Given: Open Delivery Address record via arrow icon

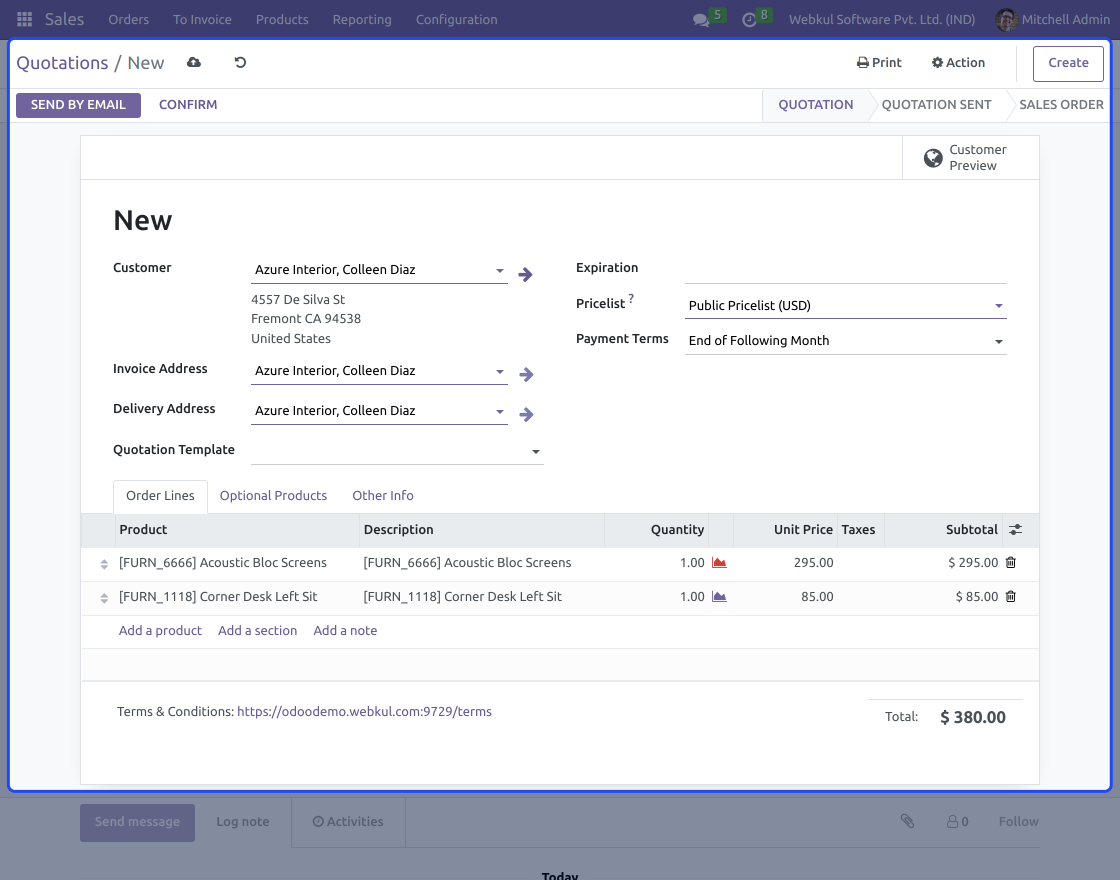Looking at the screenshot, I should pos(526,414).
